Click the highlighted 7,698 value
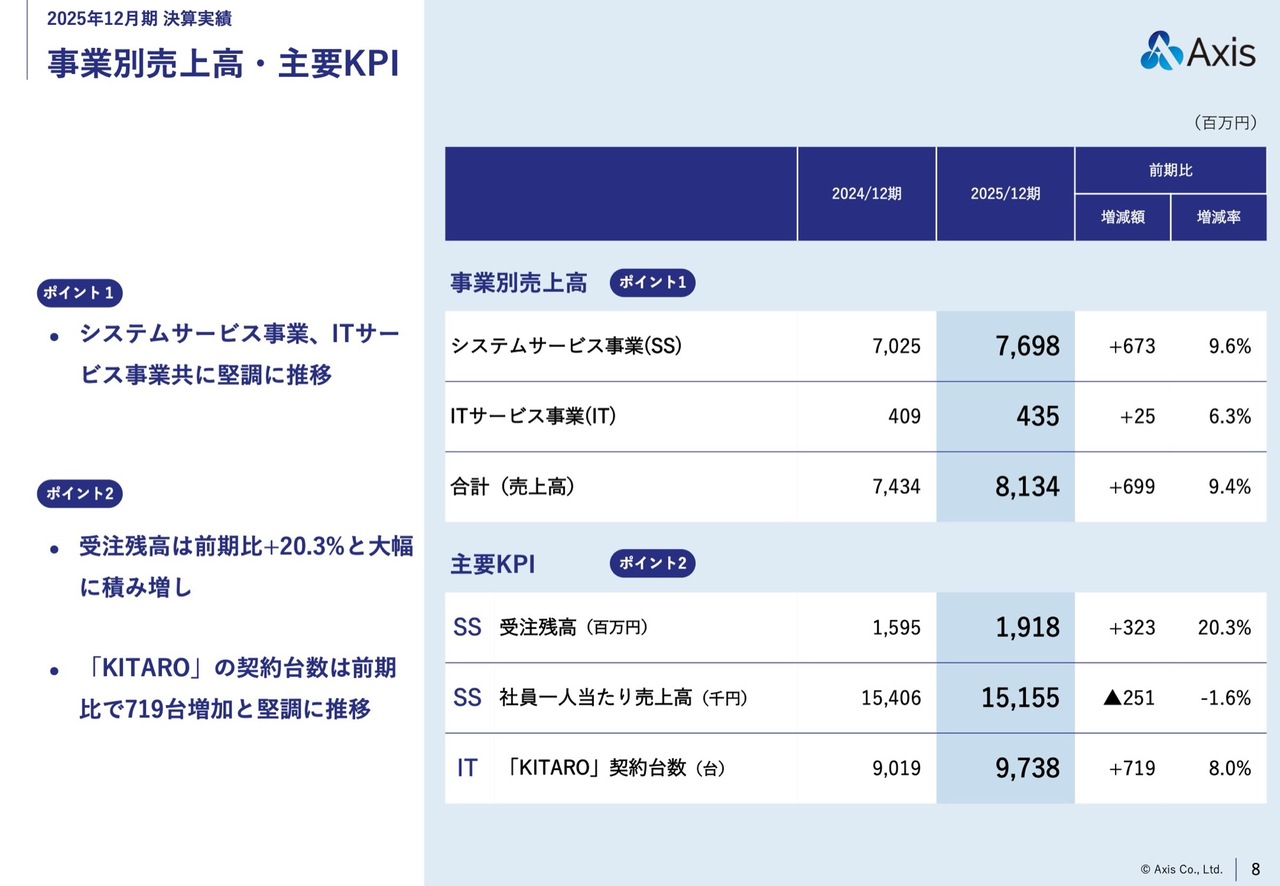 pos(1027,346)
